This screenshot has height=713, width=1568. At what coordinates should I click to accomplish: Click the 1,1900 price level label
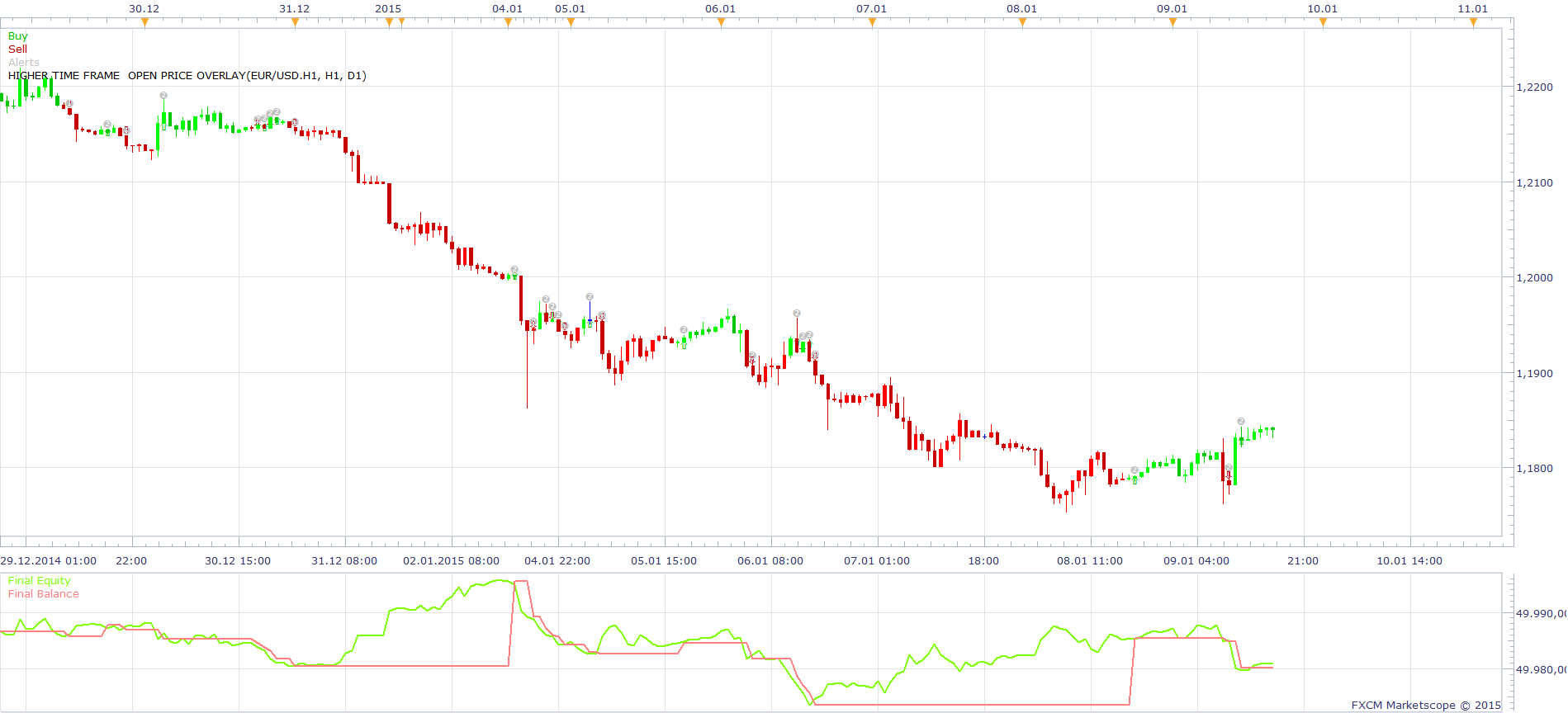point(1535,374)
